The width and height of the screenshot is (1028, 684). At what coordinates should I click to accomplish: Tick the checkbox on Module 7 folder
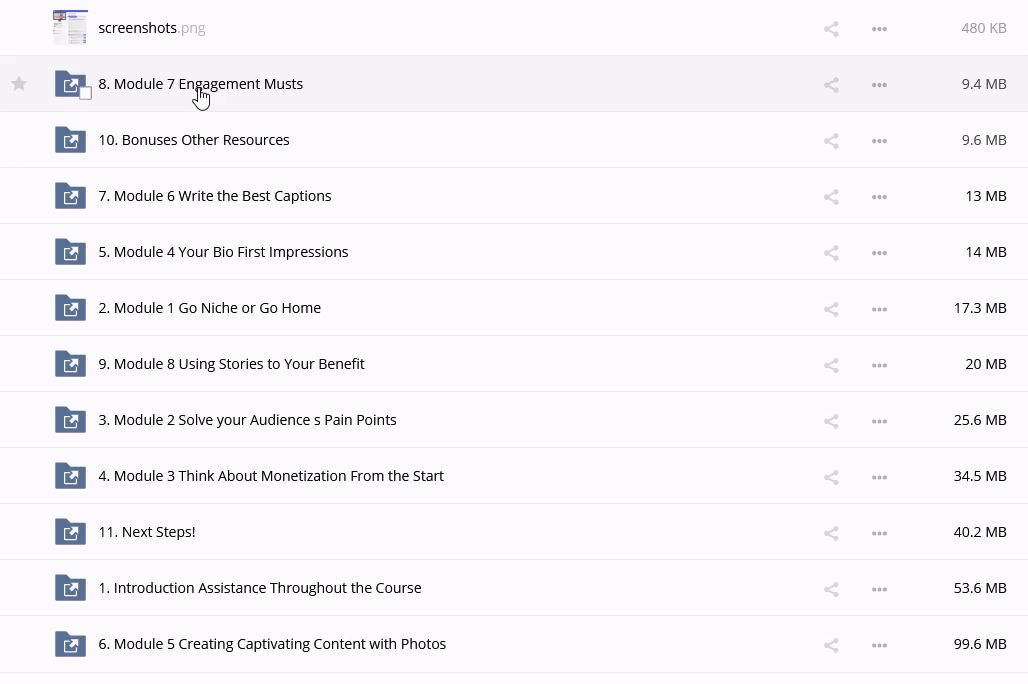click(85, 93)
